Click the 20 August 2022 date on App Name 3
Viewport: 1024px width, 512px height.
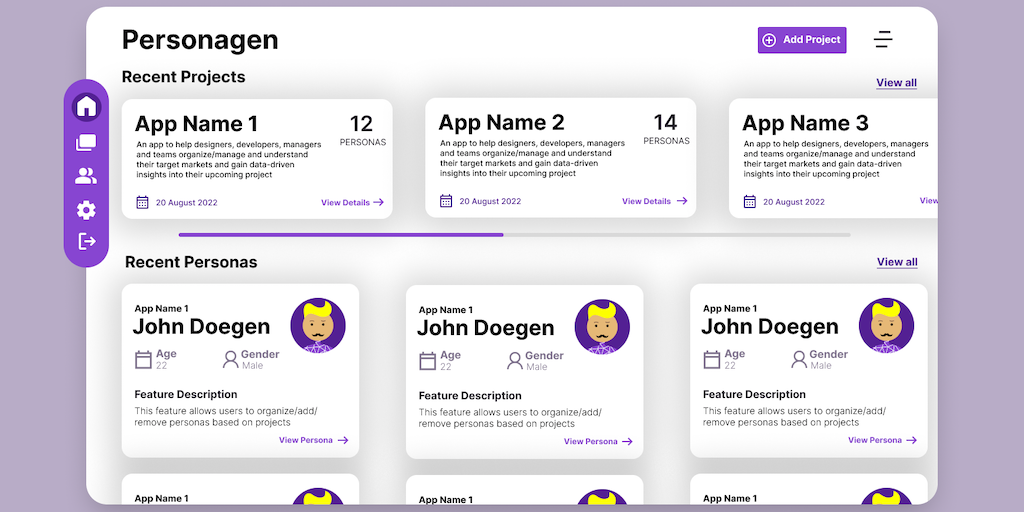pyautogui.click(x=793, y=202)
